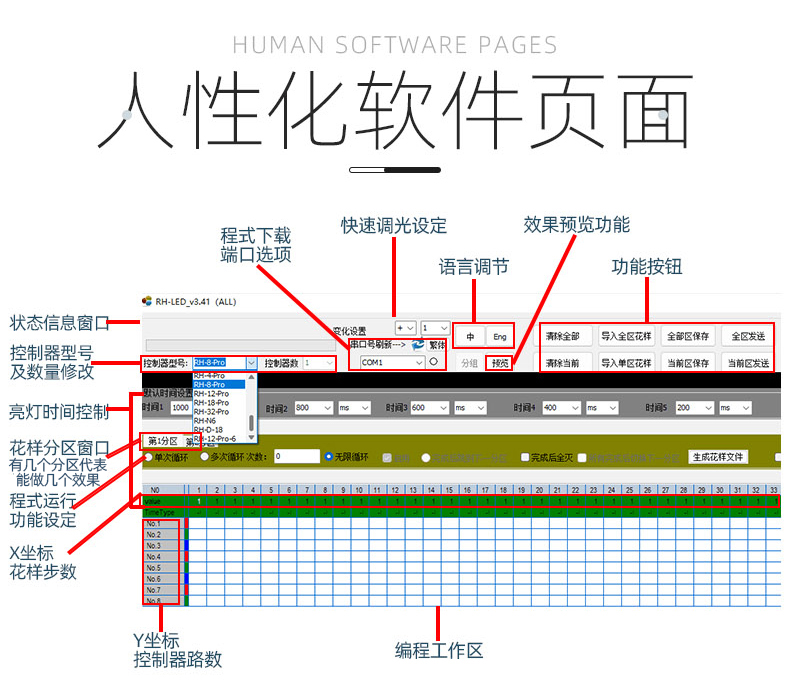Select the 多次循环 radio button
Viewport: 790px width, 696px height.
(x=205, y=457)
